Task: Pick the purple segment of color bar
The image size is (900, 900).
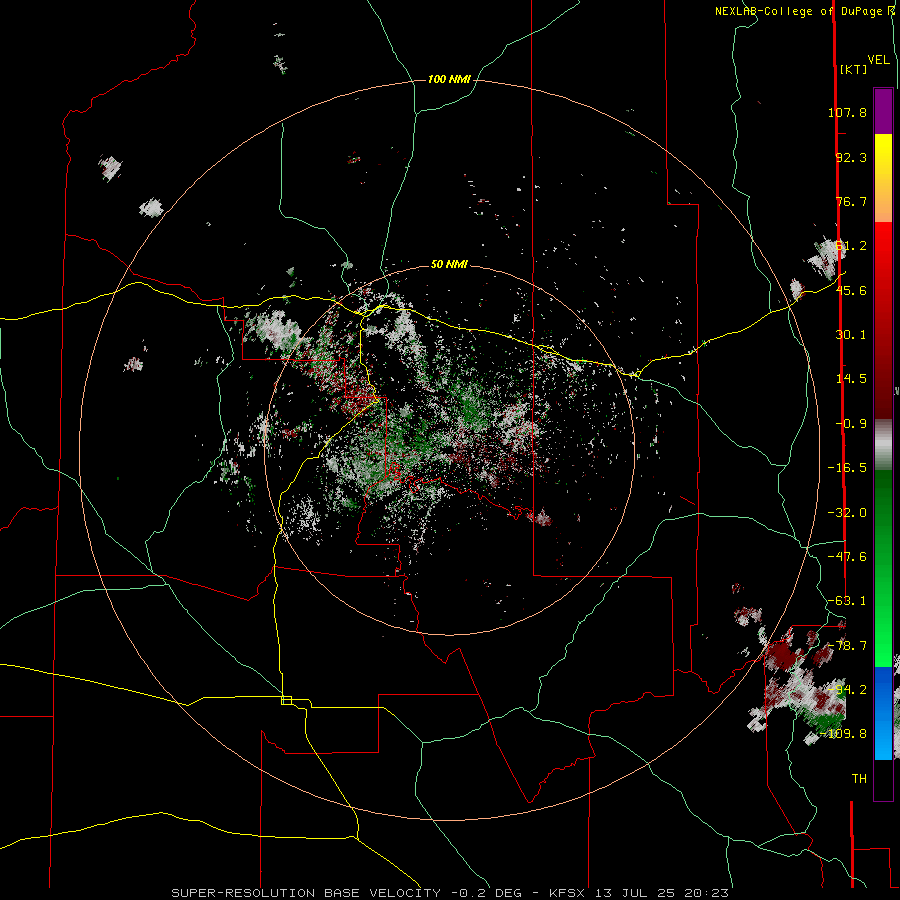Action: click(883, 111)
